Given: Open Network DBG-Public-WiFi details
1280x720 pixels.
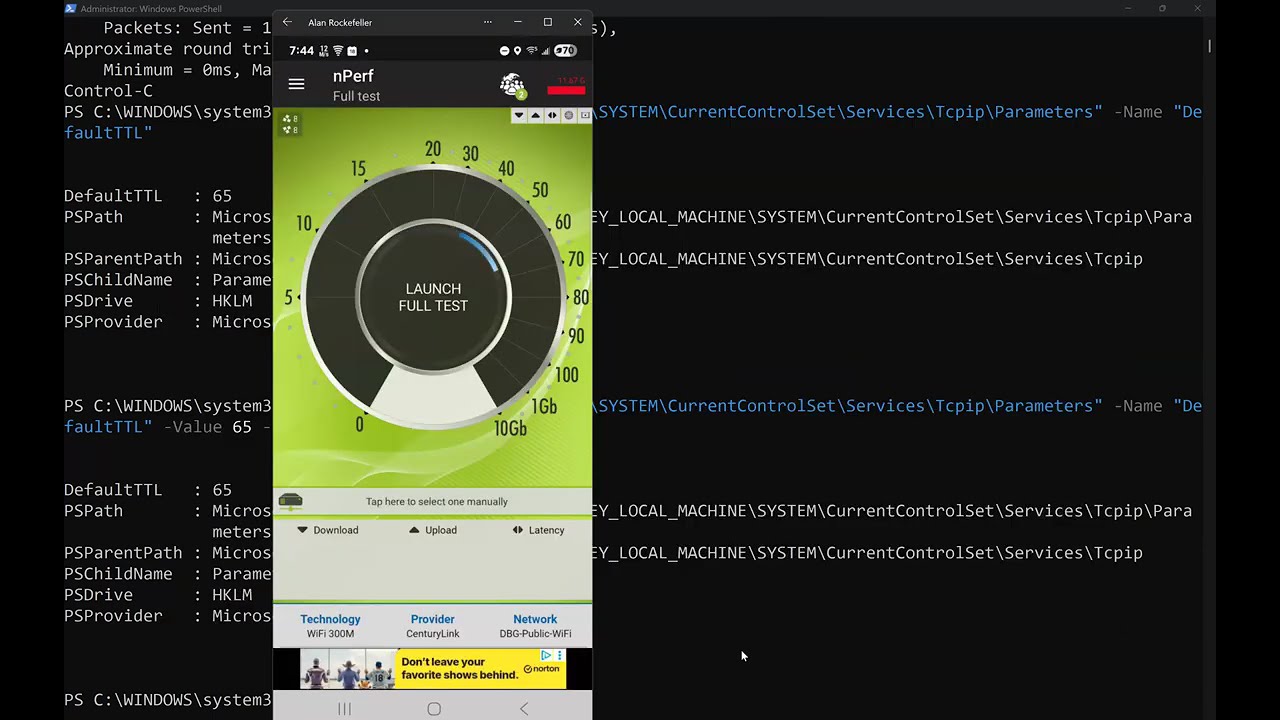Looking at the screenshot, I should click(x=536, y=626).
